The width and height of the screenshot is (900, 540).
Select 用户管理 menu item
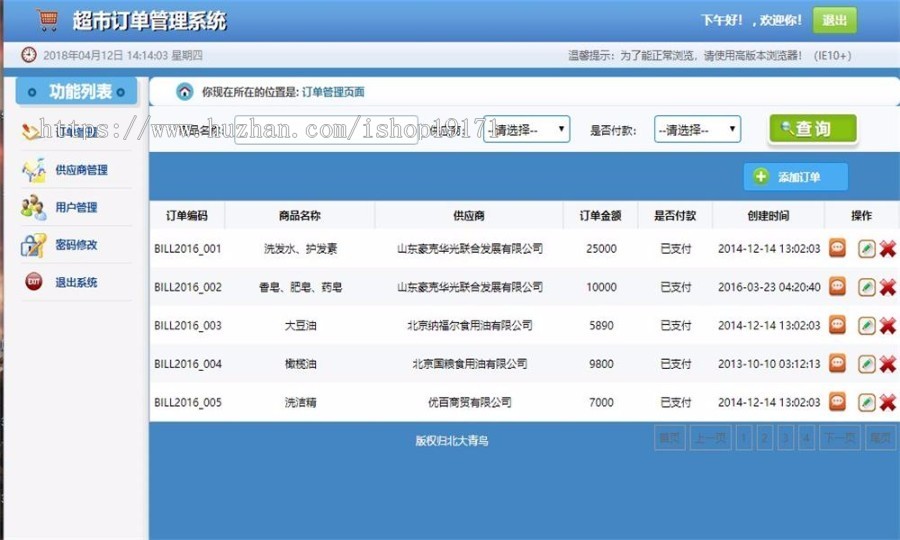(76, 208)
